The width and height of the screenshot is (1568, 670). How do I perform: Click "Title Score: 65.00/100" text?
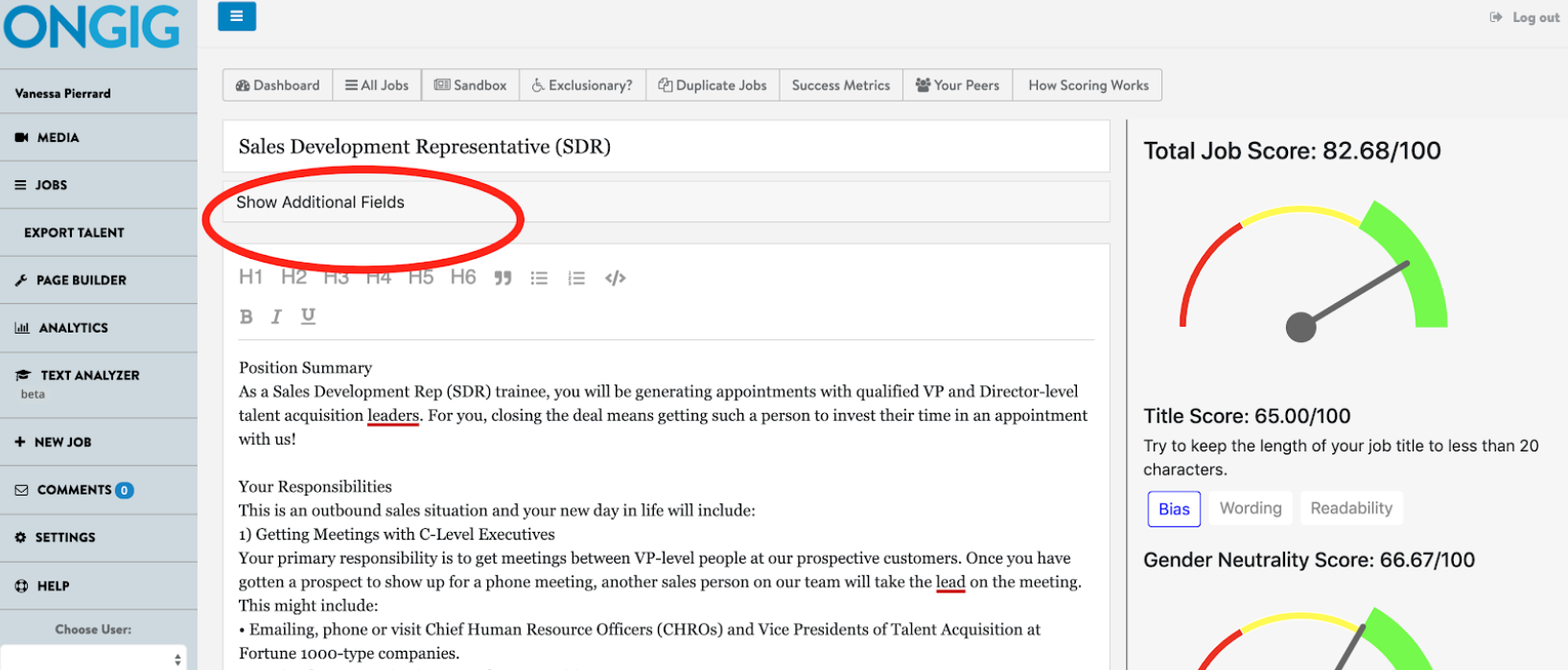(1247, 416)
